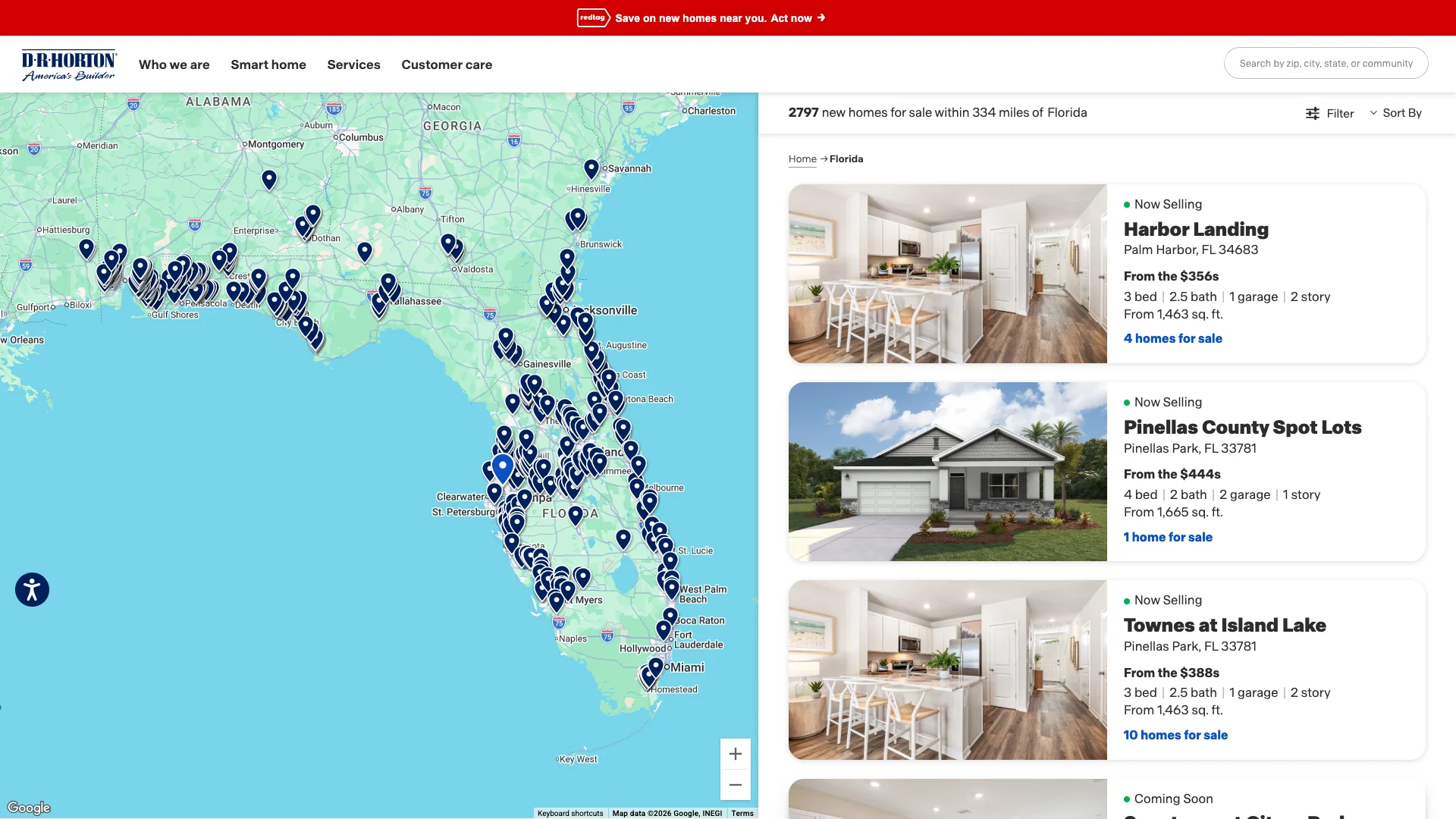Open the Filter panel via its sliders icon
The image size is (1456, 819).
pyautogui.click(x=1314, y=112)
